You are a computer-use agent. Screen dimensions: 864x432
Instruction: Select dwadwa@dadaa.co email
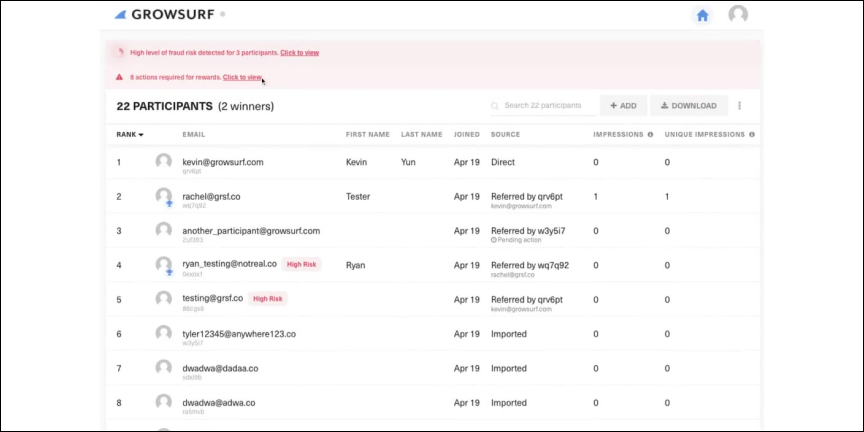220,368
